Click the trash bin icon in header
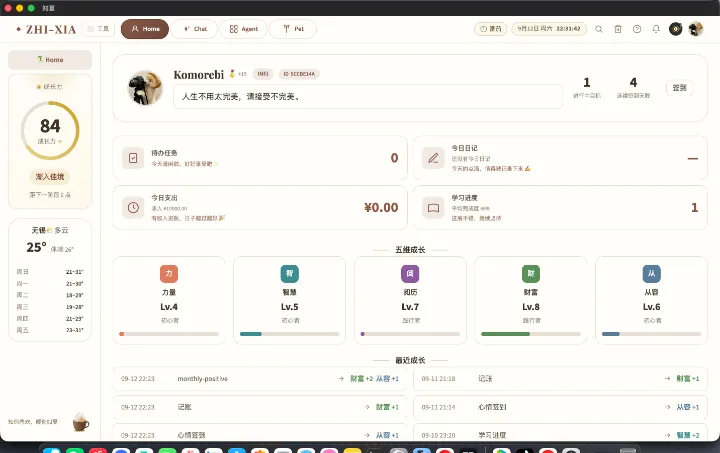 coord(618,29)
